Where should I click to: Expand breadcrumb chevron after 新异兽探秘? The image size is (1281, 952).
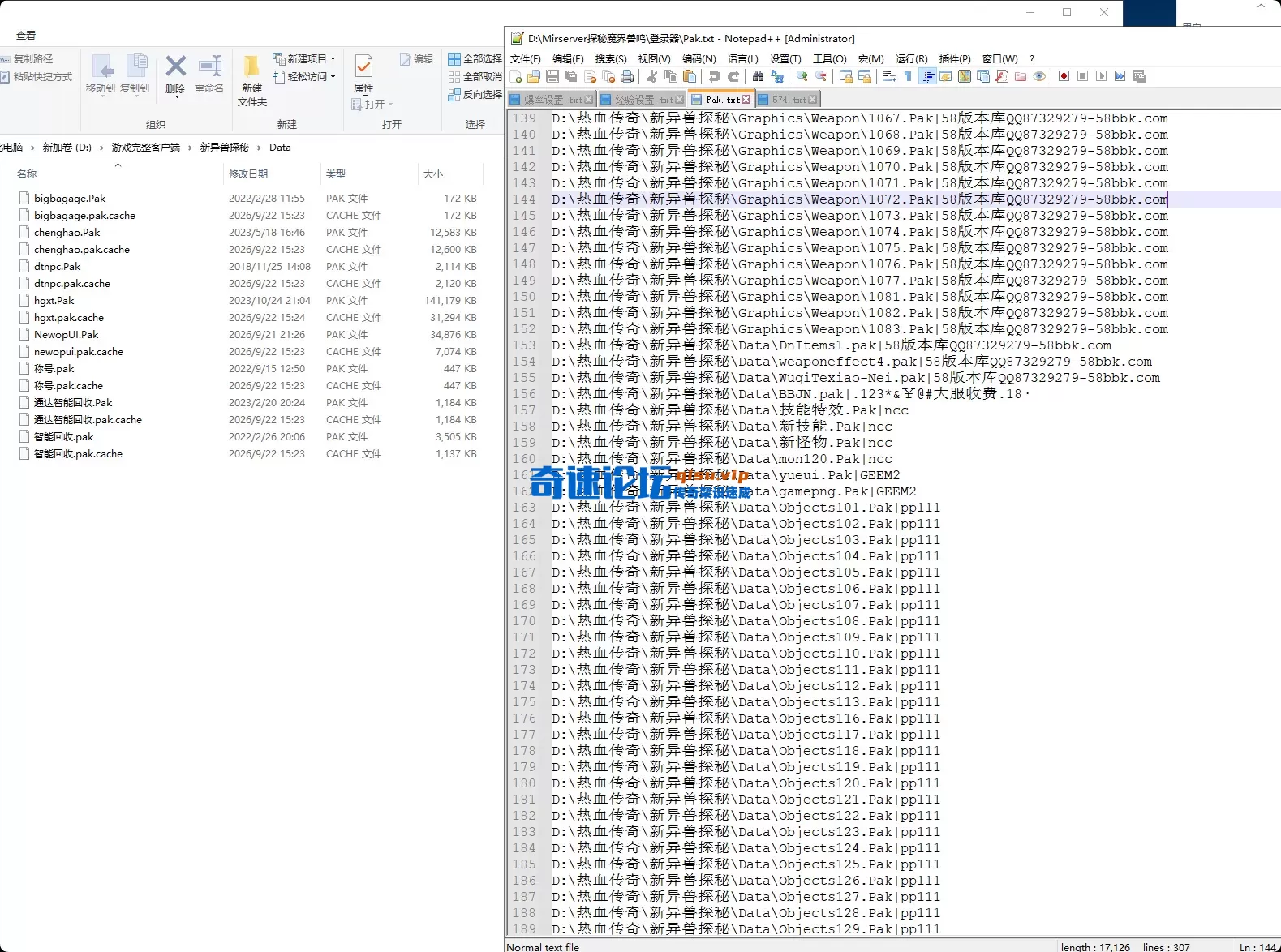pos(260,148)
